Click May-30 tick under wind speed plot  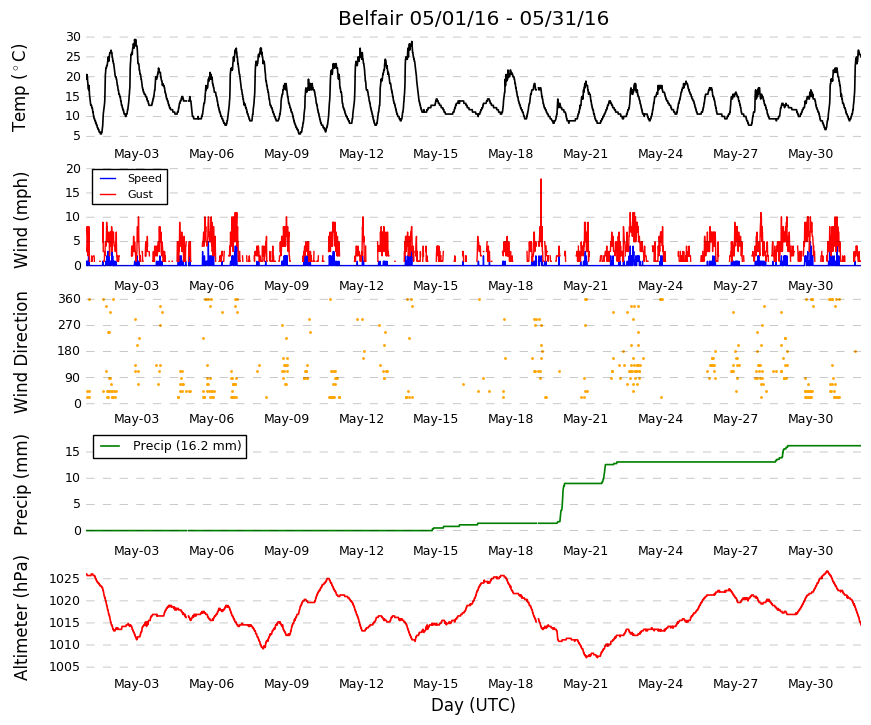(810, 286)
